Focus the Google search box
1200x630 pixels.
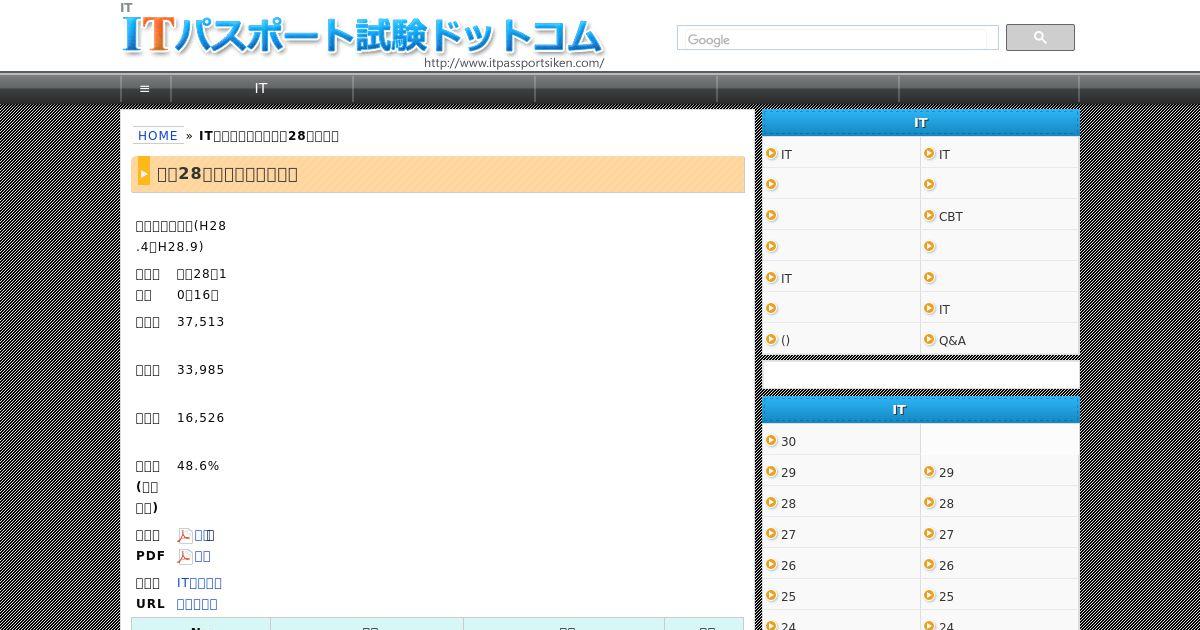(x=837, y=39)
